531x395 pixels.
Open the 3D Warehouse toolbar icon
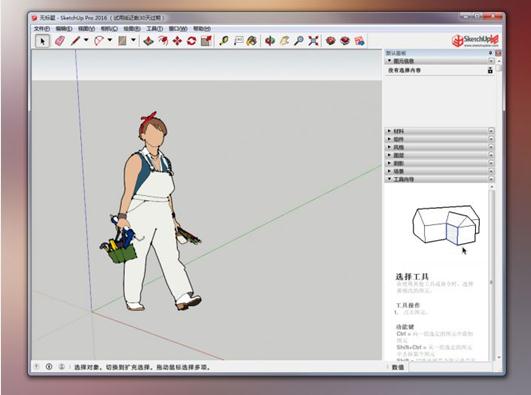point(331,41)
